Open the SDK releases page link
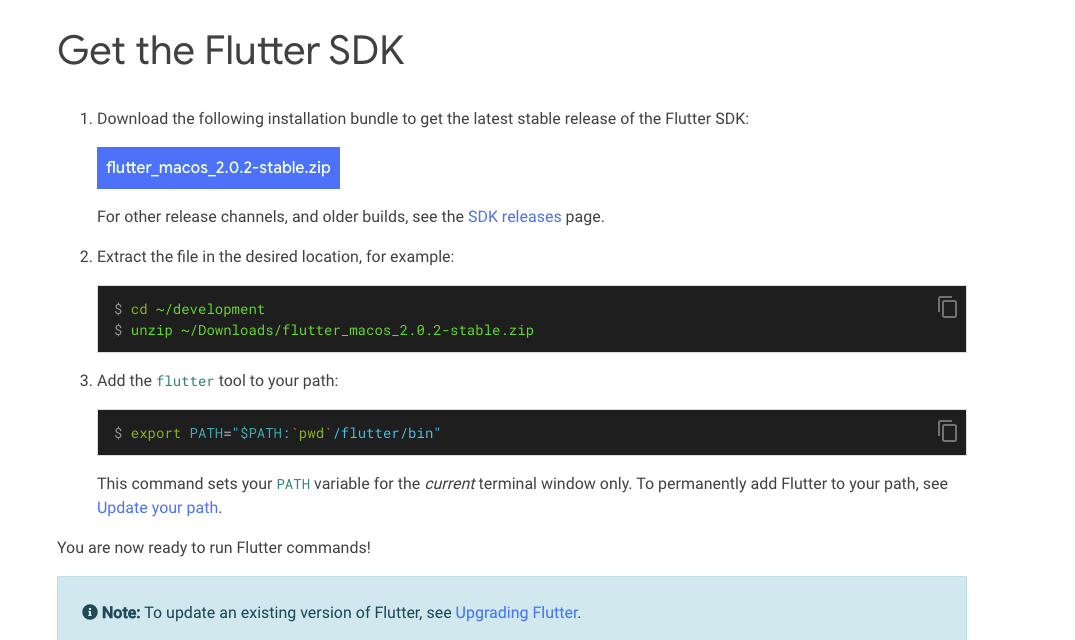 [x=514, y=217]
